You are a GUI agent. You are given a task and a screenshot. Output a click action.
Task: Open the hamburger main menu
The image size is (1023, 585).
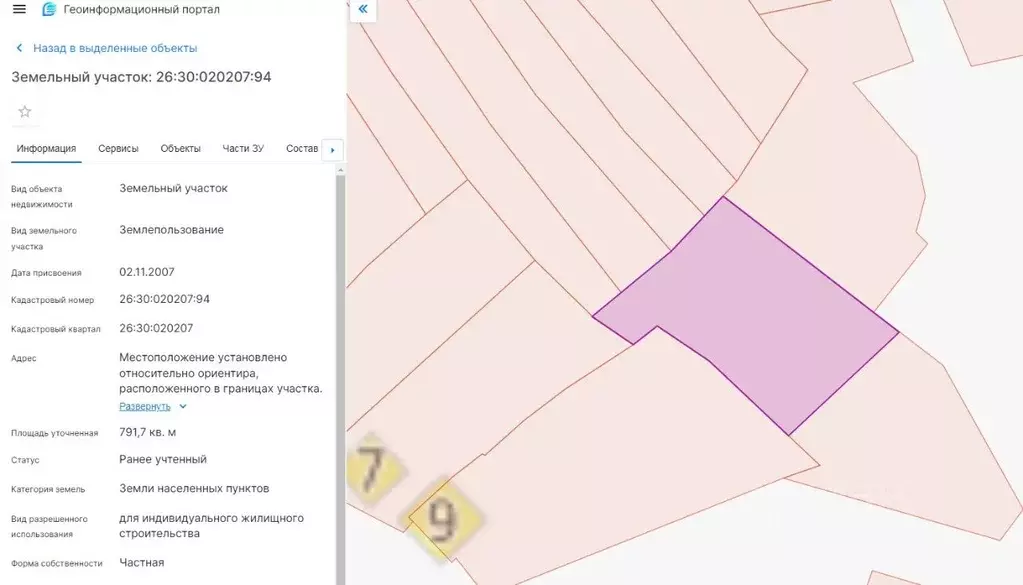point(19,9)
